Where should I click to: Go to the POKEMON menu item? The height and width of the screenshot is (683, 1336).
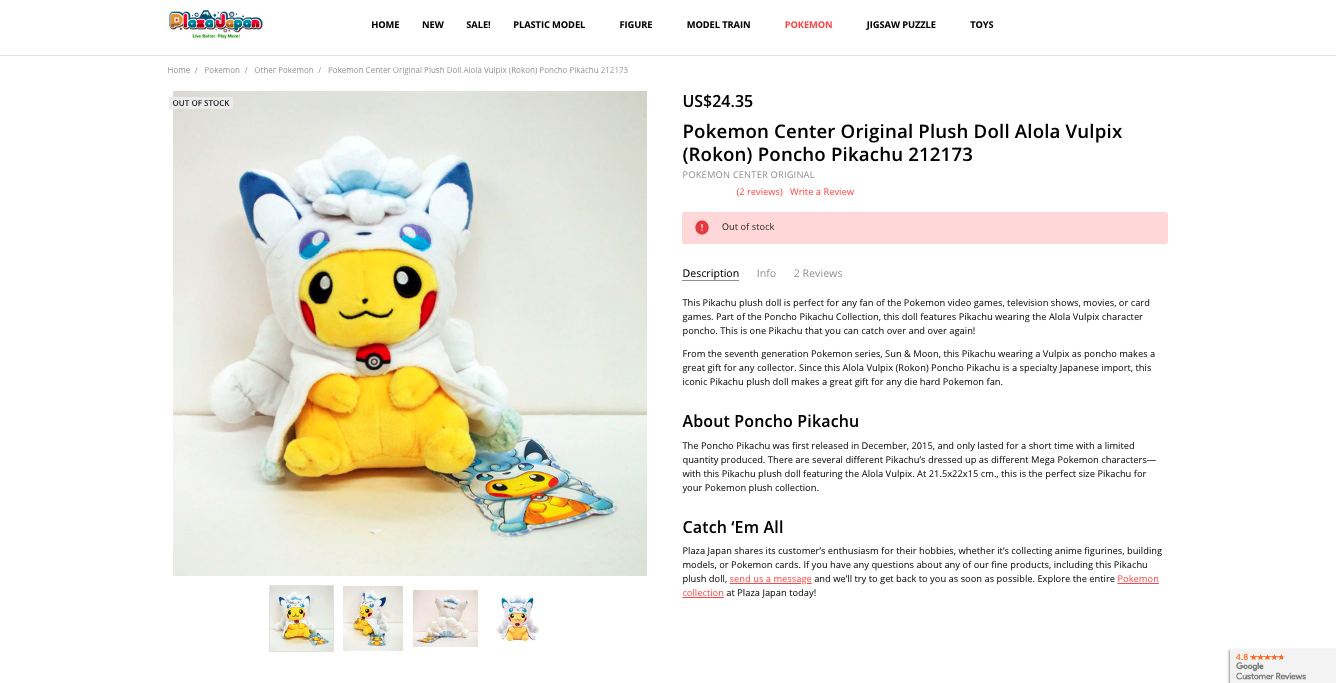pos(808,25)
